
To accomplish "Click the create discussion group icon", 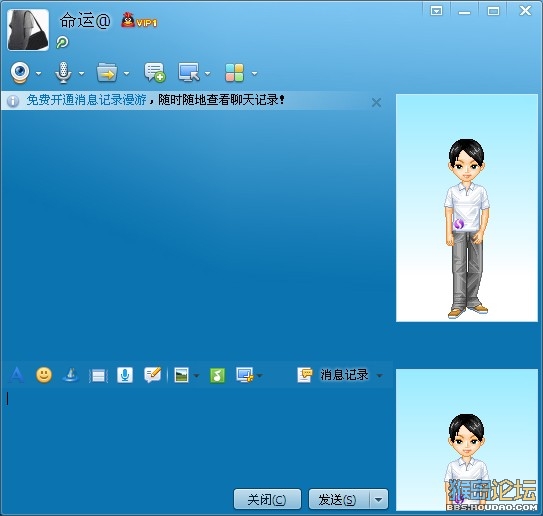I will (x=154, y=72).
